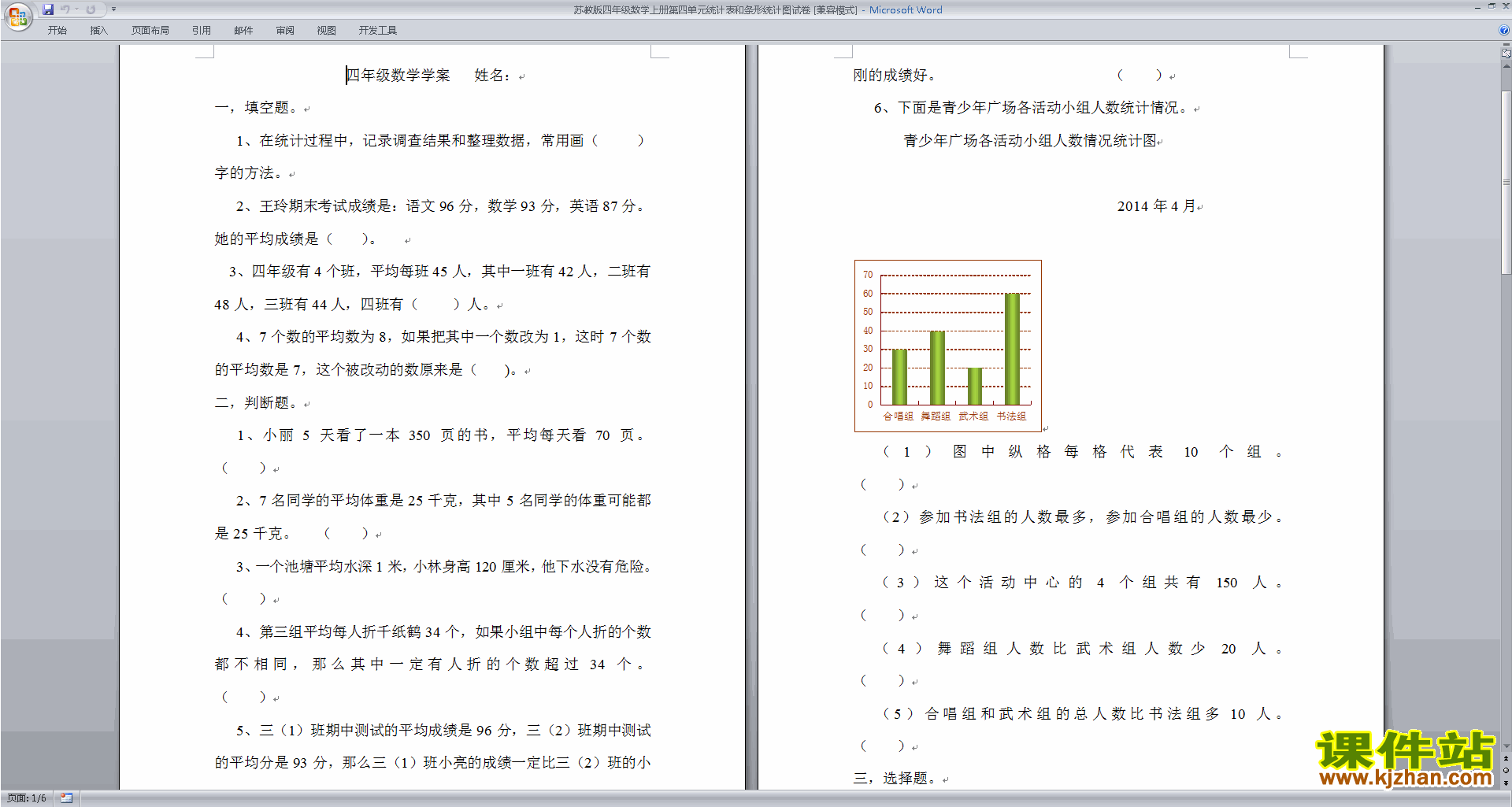Click the heading 一，填空题。
This screenshot has width=1512, height=807.
click(x=257, y=108)
